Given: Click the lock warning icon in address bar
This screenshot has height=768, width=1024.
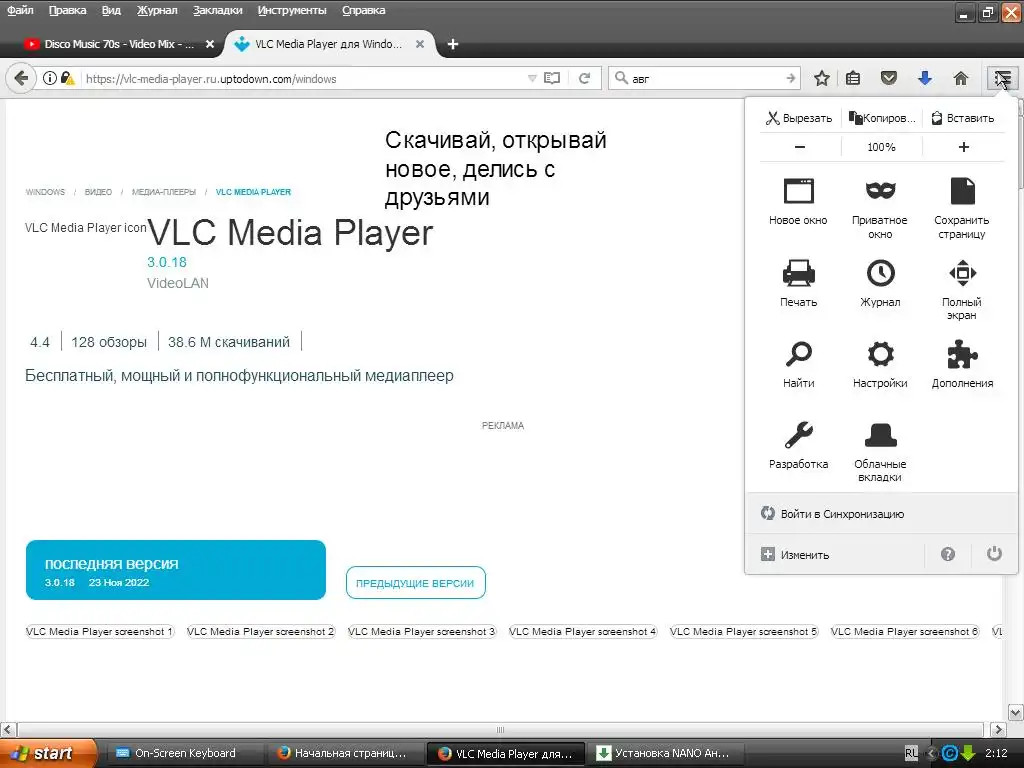Looking at the screenshot, I should click(x=67, y=78).
